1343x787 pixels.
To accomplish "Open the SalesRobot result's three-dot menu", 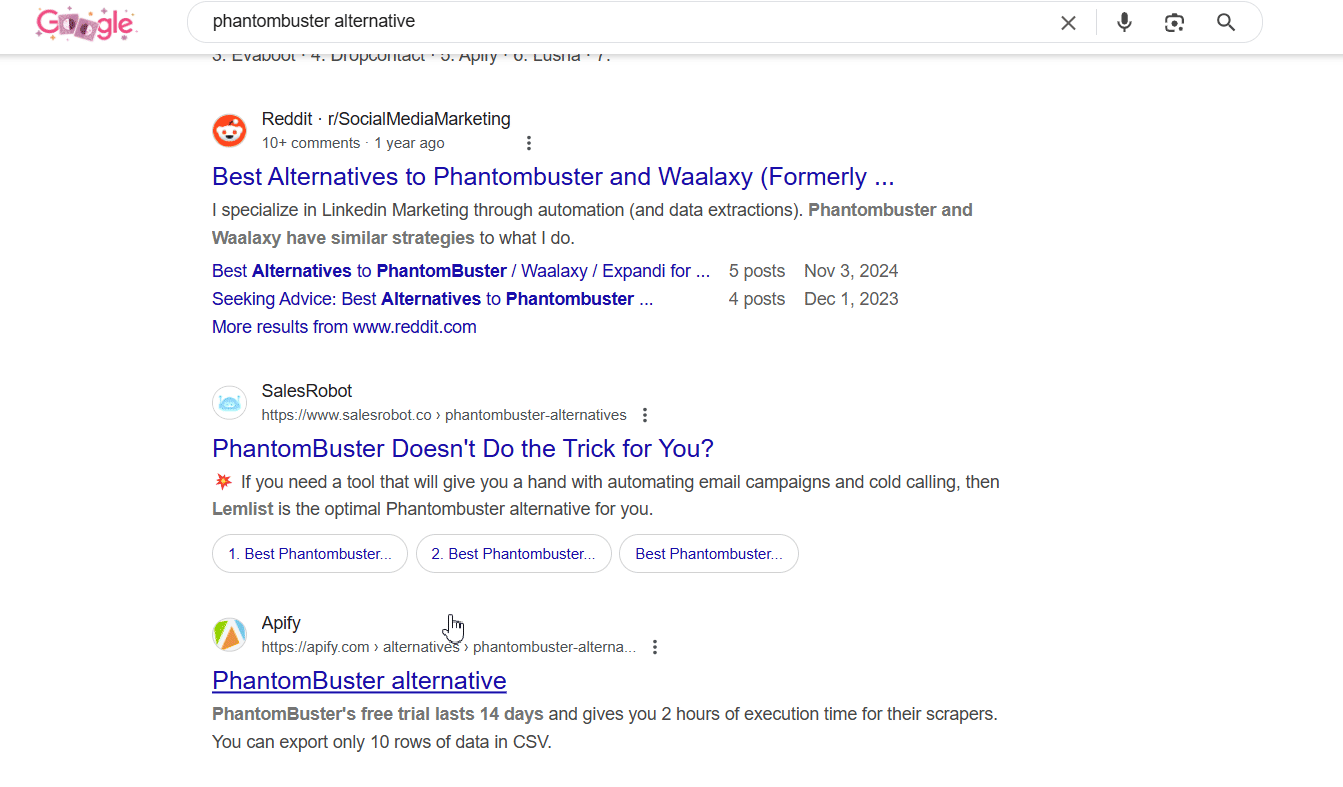I will tap(645, 415).
